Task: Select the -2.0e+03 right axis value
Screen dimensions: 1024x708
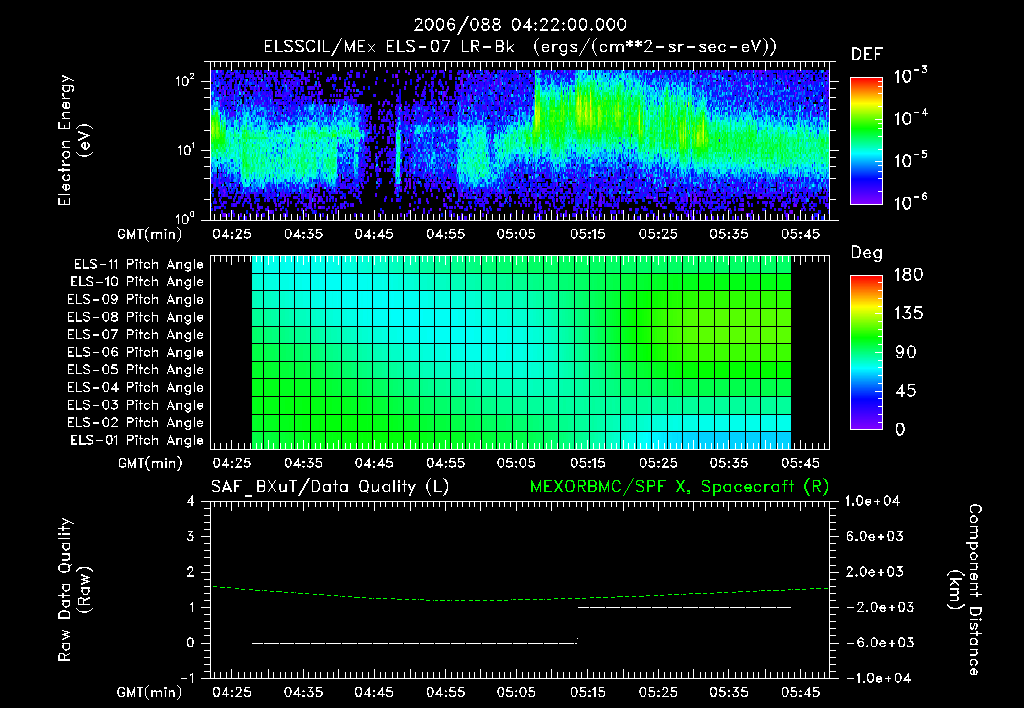Action: click(878, 607)
